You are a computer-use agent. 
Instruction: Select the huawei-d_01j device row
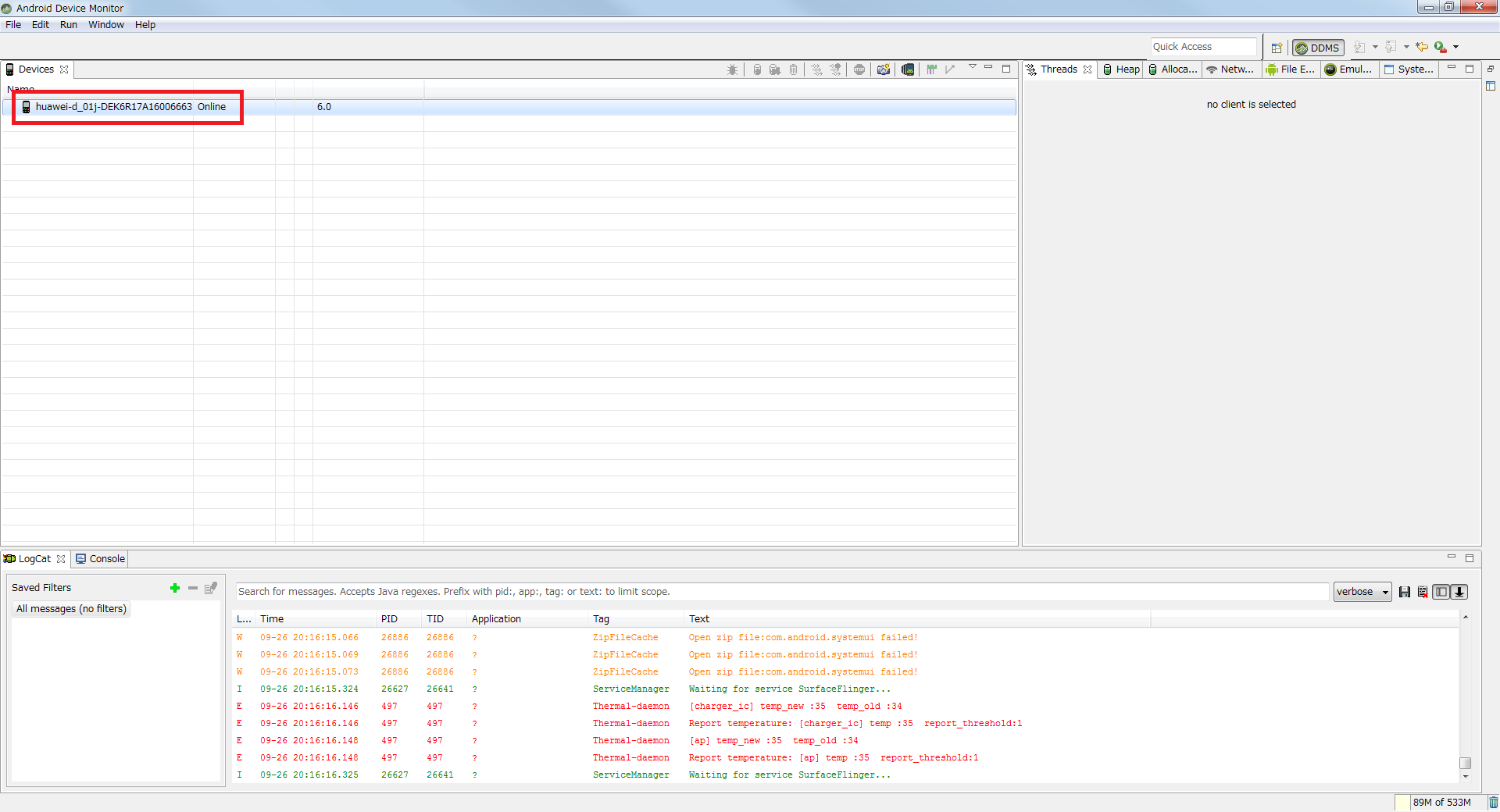tap(509, 107)
